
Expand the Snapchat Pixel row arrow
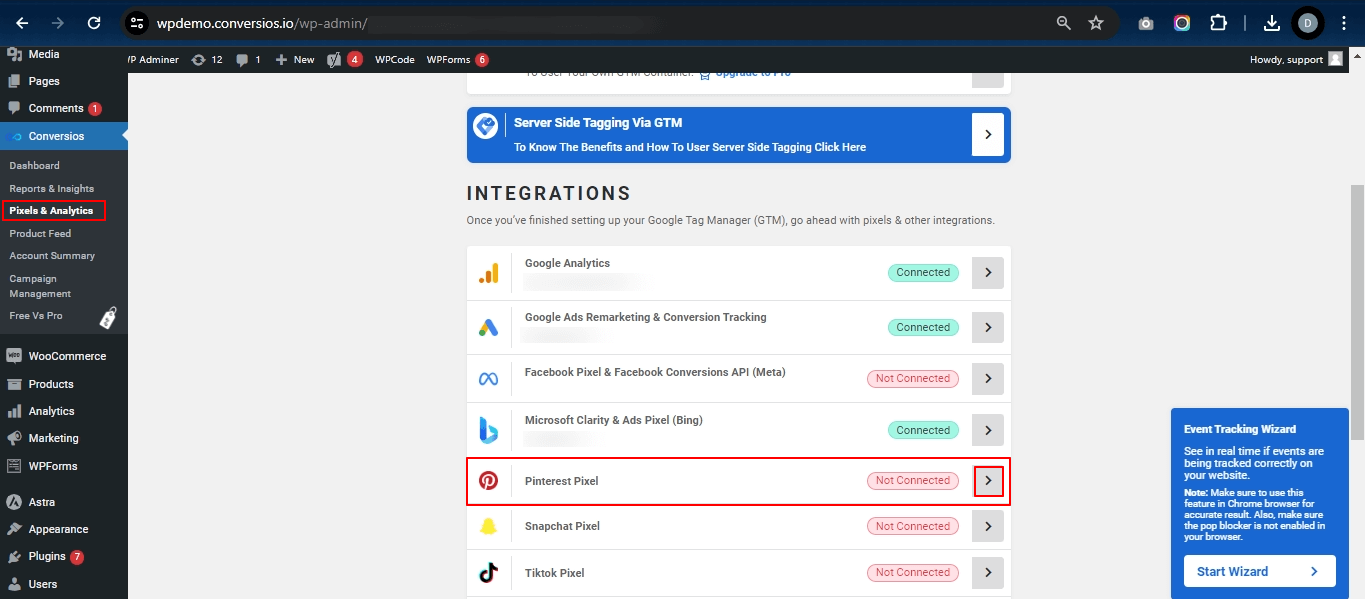click(x=988, y=526)
